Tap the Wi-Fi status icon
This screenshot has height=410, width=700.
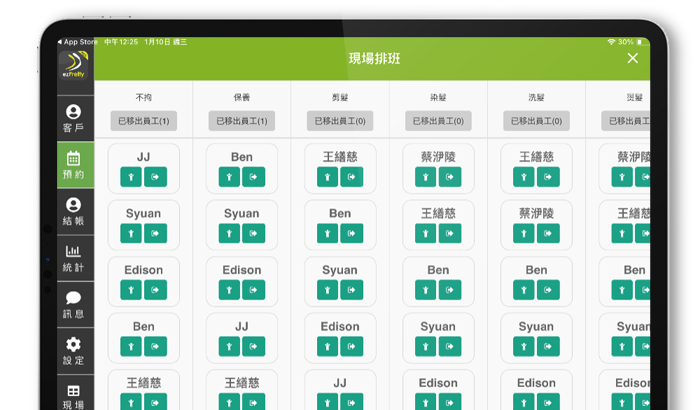pos(611,42)
